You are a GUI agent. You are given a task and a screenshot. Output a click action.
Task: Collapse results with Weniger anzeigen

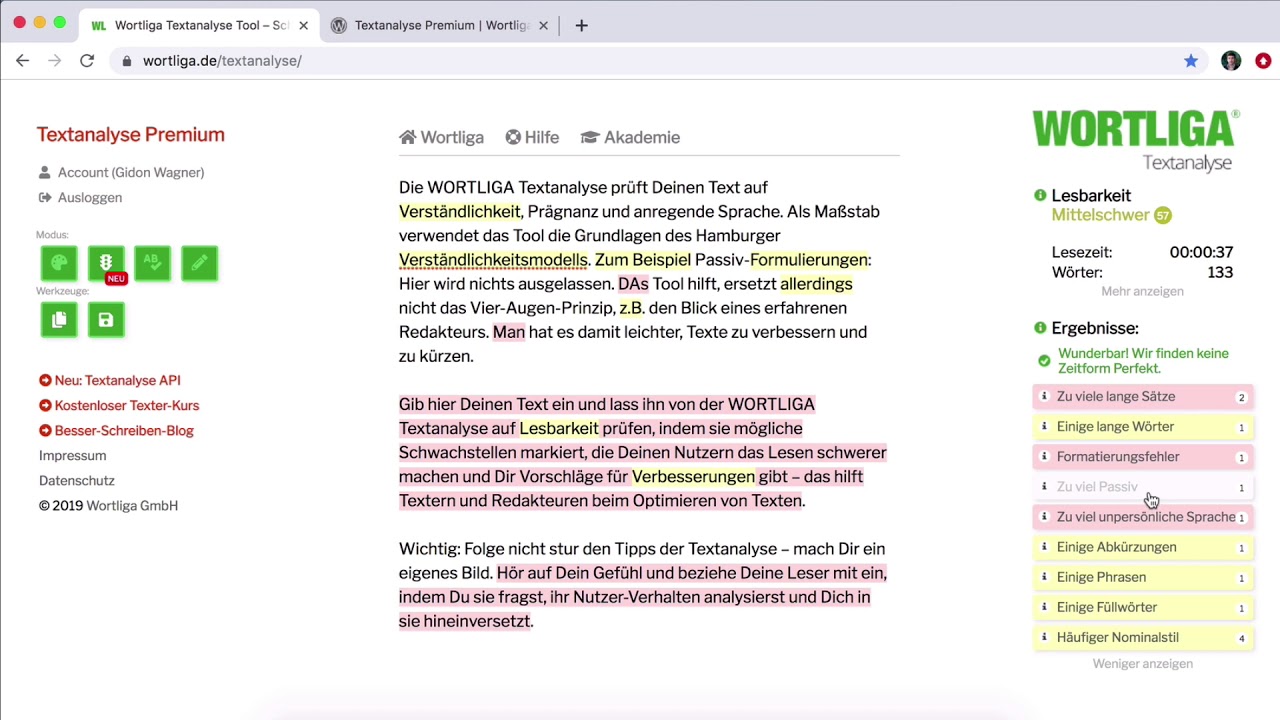coord(1142,663)
